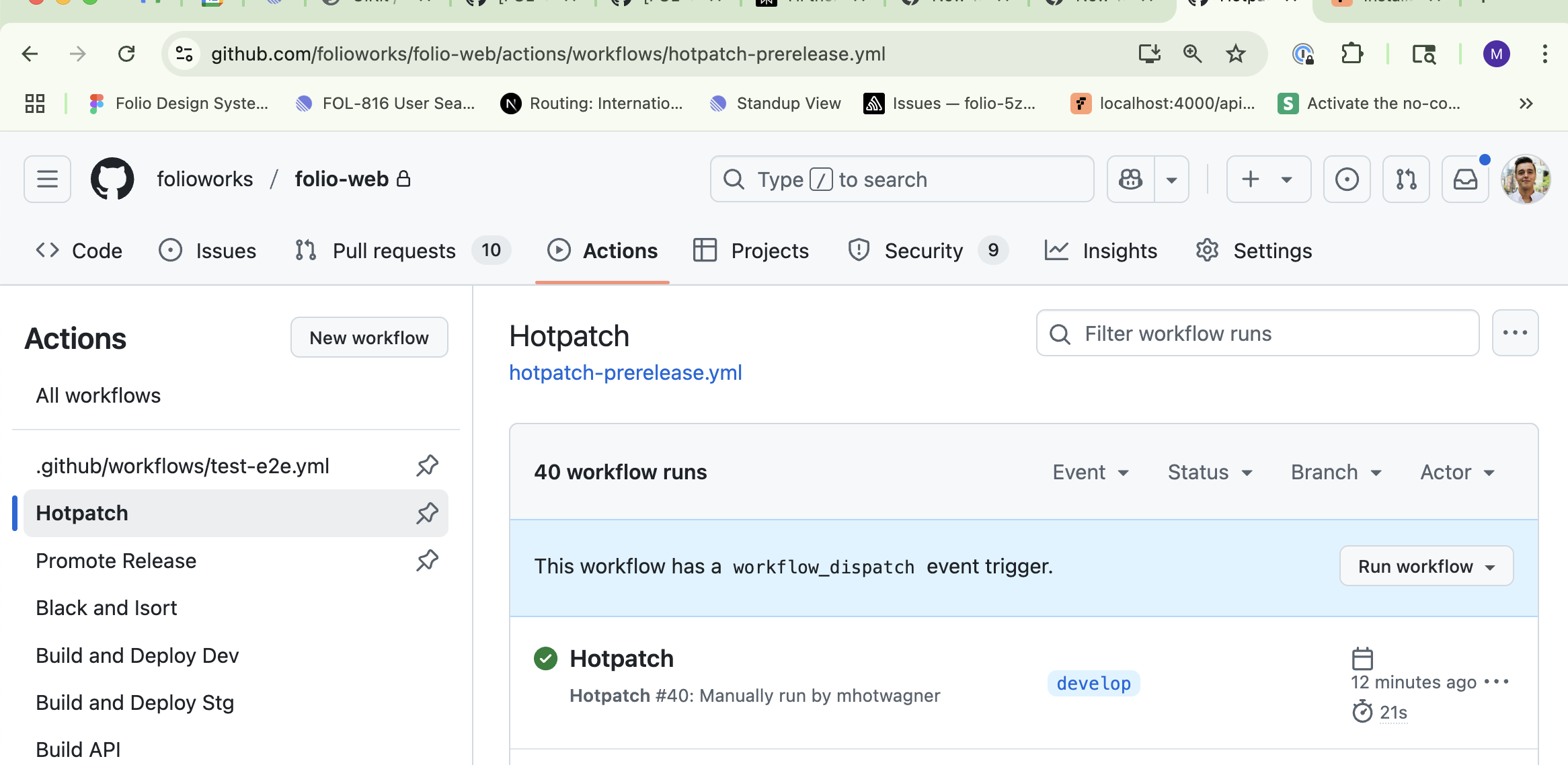The width and height of the screenshot is (1568, 765).
Task: Open the repository Settings tab
Action: tap(1254, 251)
